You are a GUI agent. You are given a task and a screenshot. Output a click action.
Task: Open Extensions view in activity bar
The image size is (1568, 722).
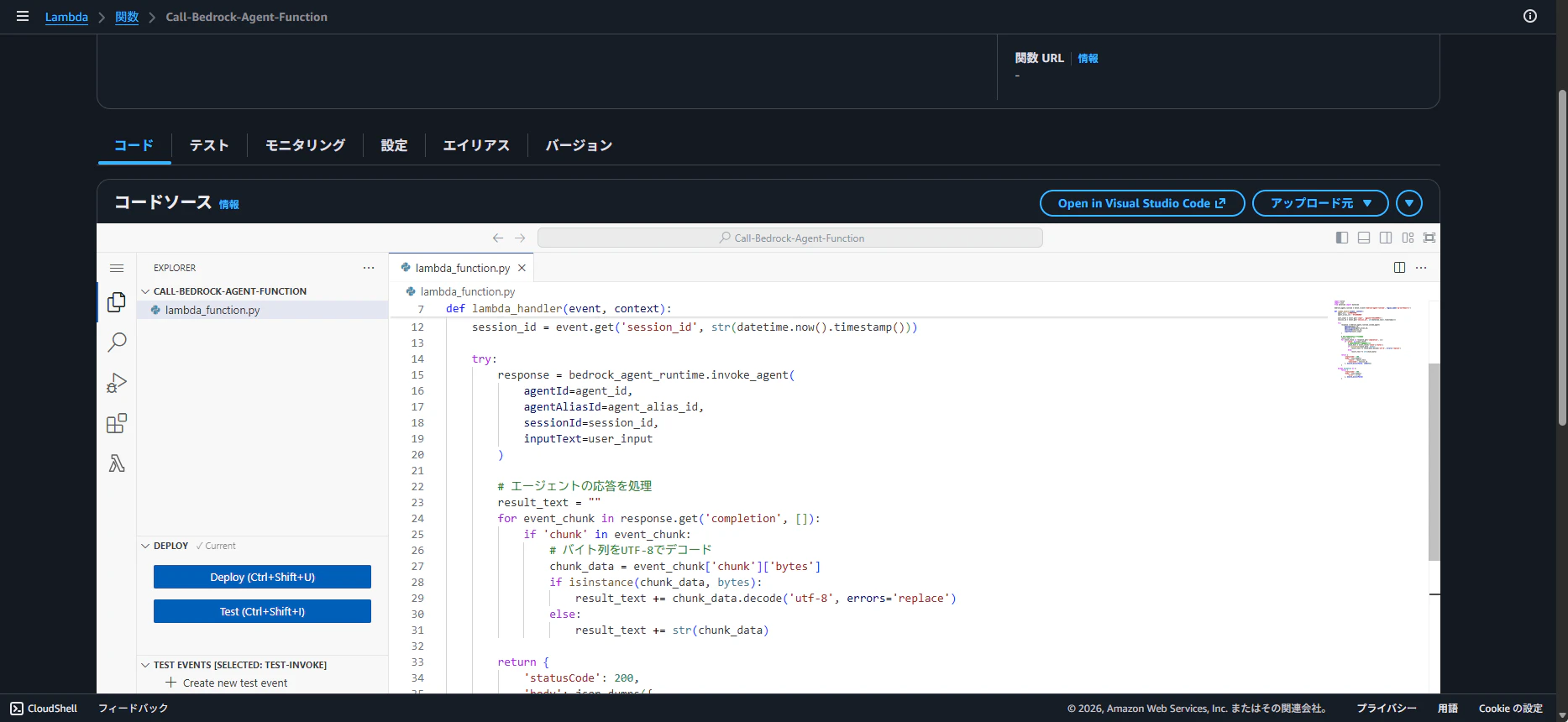117,423
